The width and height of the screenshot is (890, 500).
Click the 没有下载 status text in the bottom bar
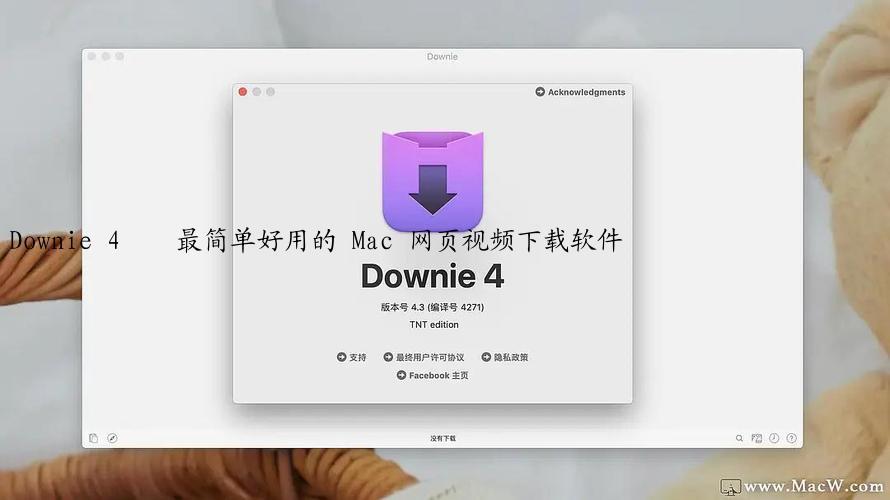(x=443, y=438)
